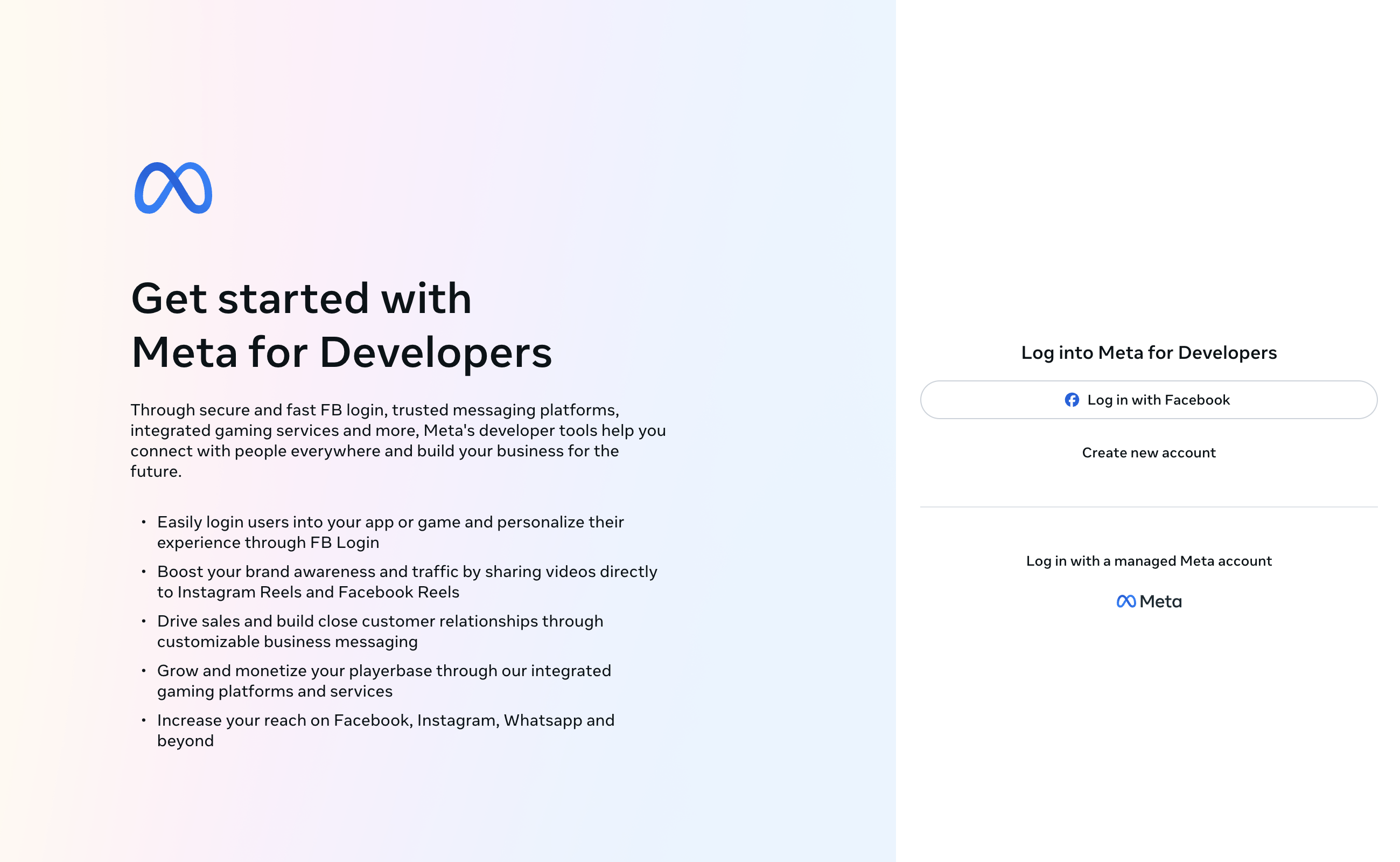Image resolution: width=1400 pixels, height=862 pixels.
Task: Select the 'Drive sales' bullet text
Action: 380,631
